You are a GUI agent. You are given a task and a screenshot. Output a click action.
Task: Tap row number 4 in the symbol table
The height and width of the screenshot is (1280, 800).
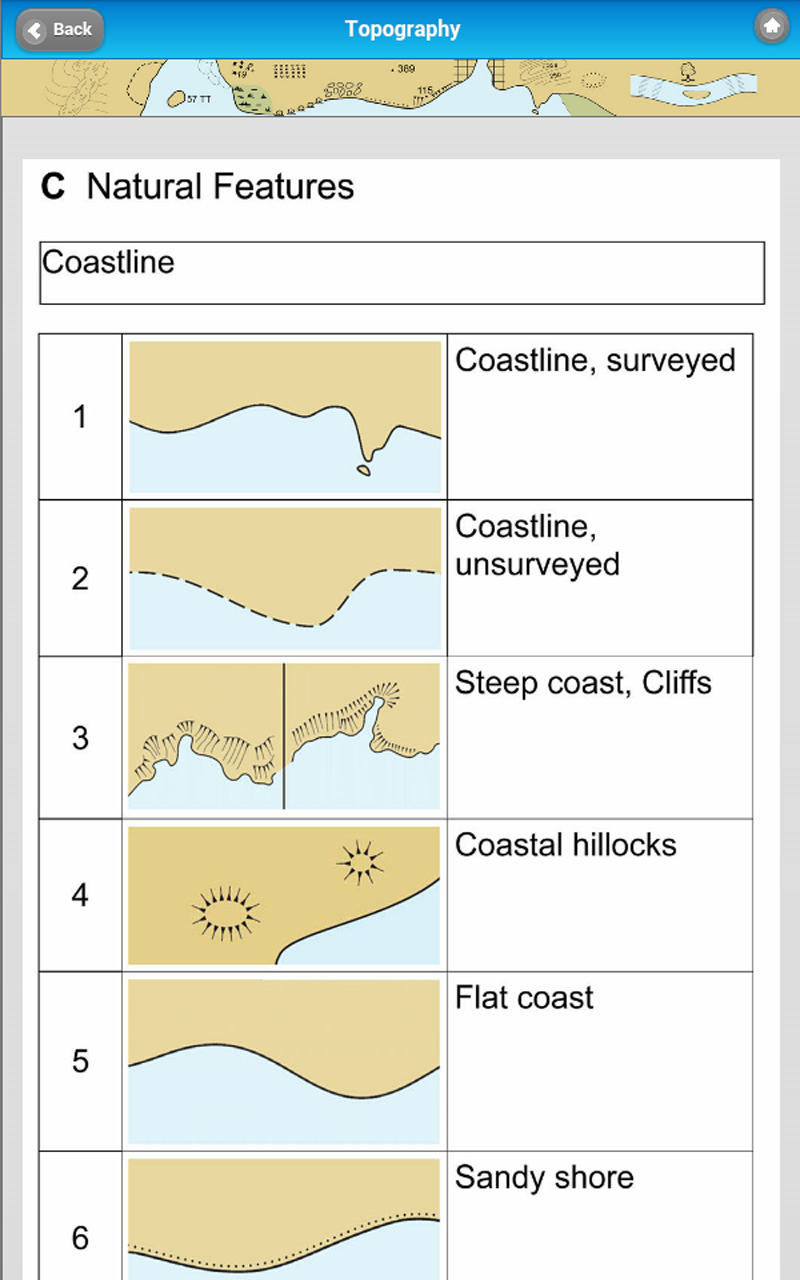pyautogui.click(x=79, y=895)
